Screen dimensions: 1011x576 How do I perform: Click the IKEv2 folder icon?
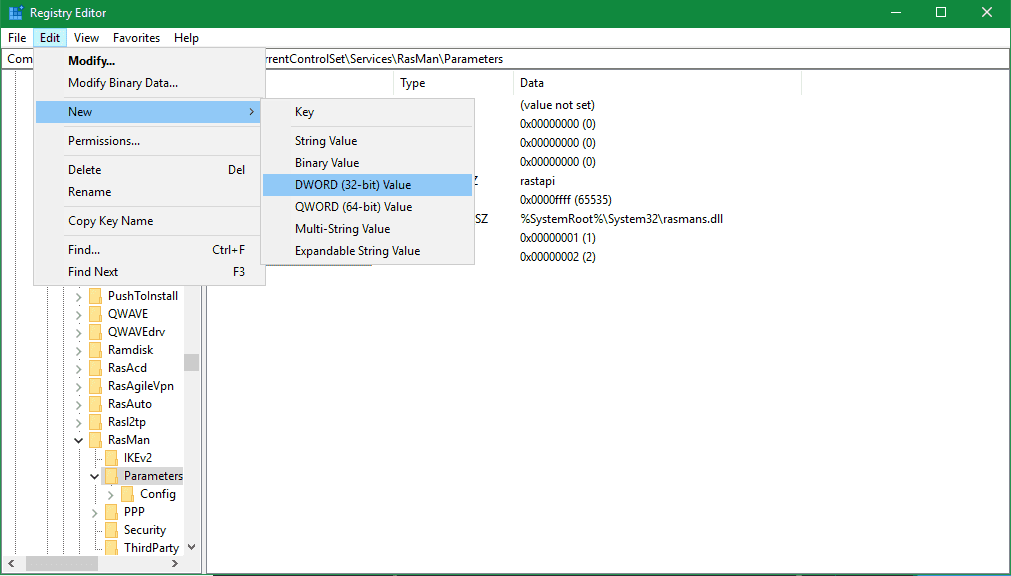tap(111, 458)
